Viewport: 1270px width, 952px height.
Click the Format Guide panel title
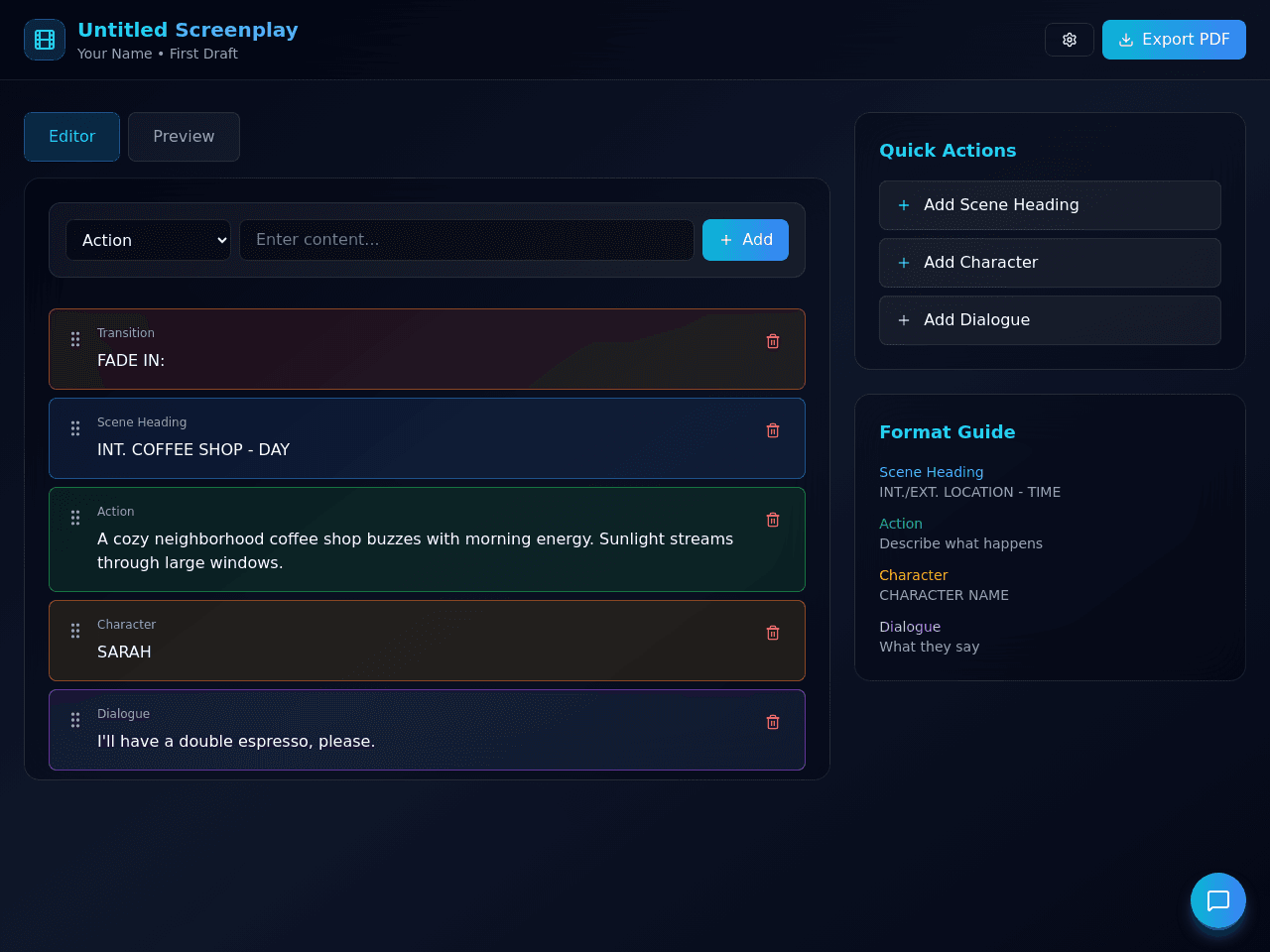[x=948, y=432]
